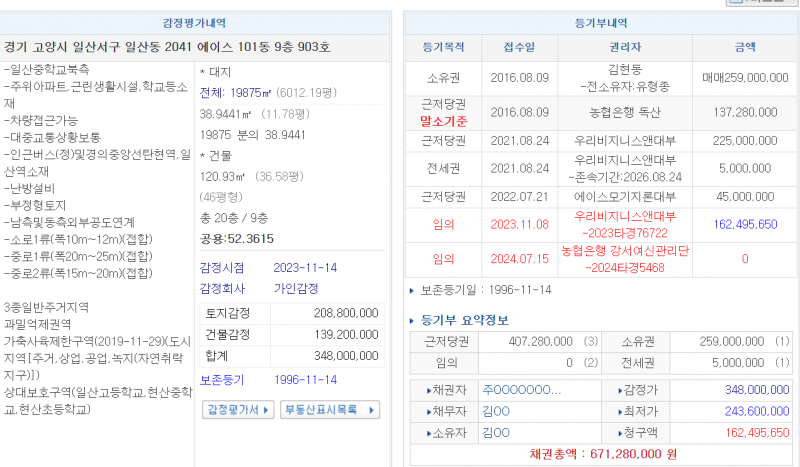The image size is (800, 467).
Task: Click the arrow bullet before 보존등기일
Action: 413,291
